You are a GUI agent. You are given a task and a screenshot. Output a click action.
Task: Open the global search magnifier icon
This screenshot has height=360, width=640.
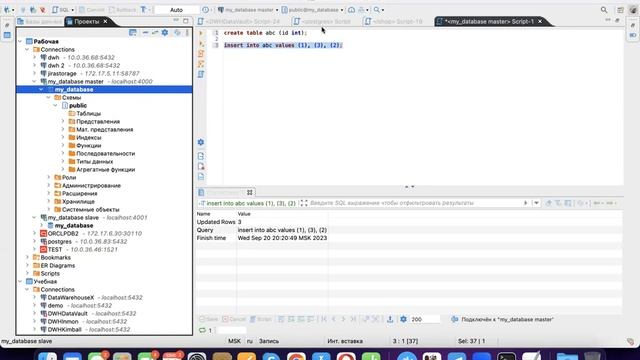tap(604, 10)
